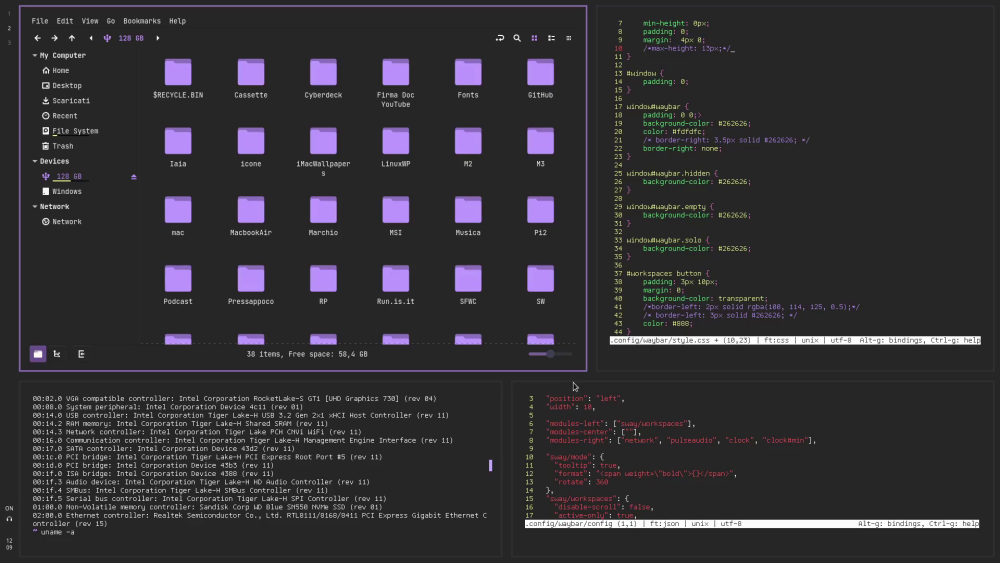Image resolution: width=1000 pixels, height=563 pixels.
Task: Select the MacbookAir folder
Action: tap(251, 217)
